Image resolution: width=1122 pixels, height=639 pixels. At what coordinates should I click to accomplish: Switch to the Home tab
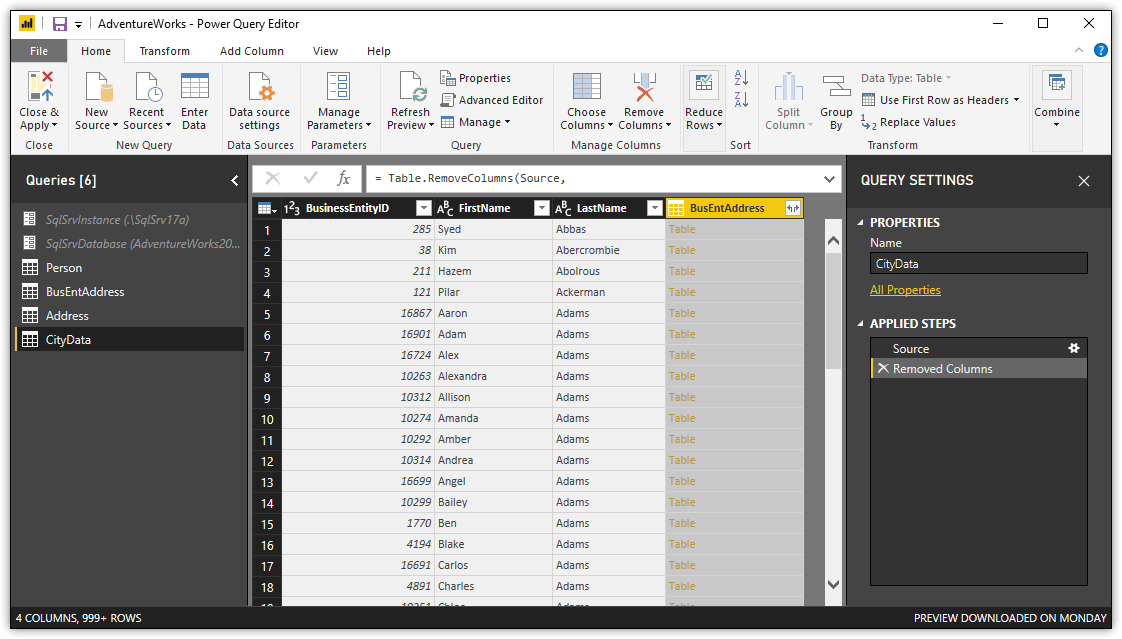pyautogui.click(x=96, y=51)
